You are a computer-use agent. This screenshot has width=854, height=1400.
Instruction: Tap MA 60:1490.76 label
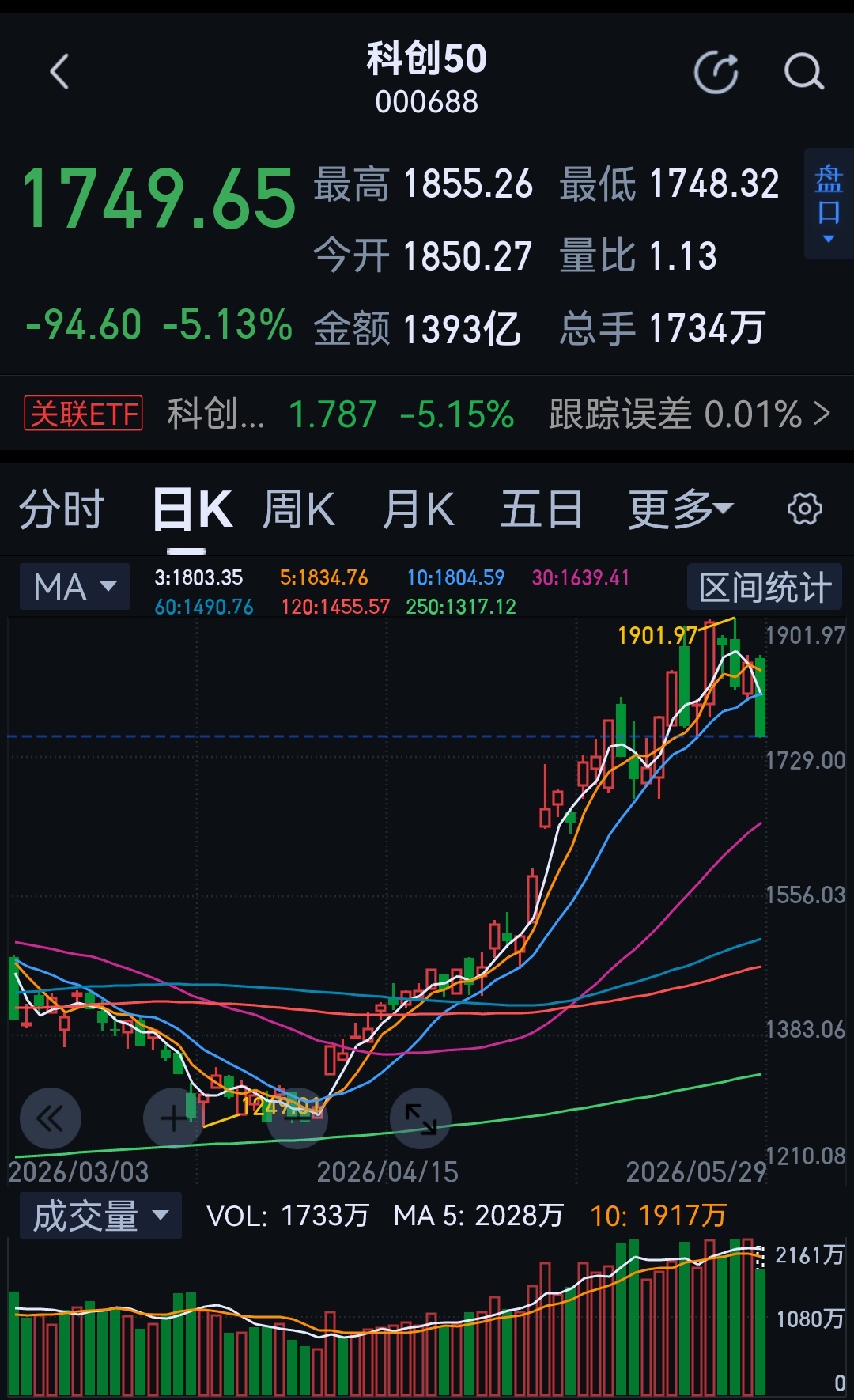coord(204,607)
